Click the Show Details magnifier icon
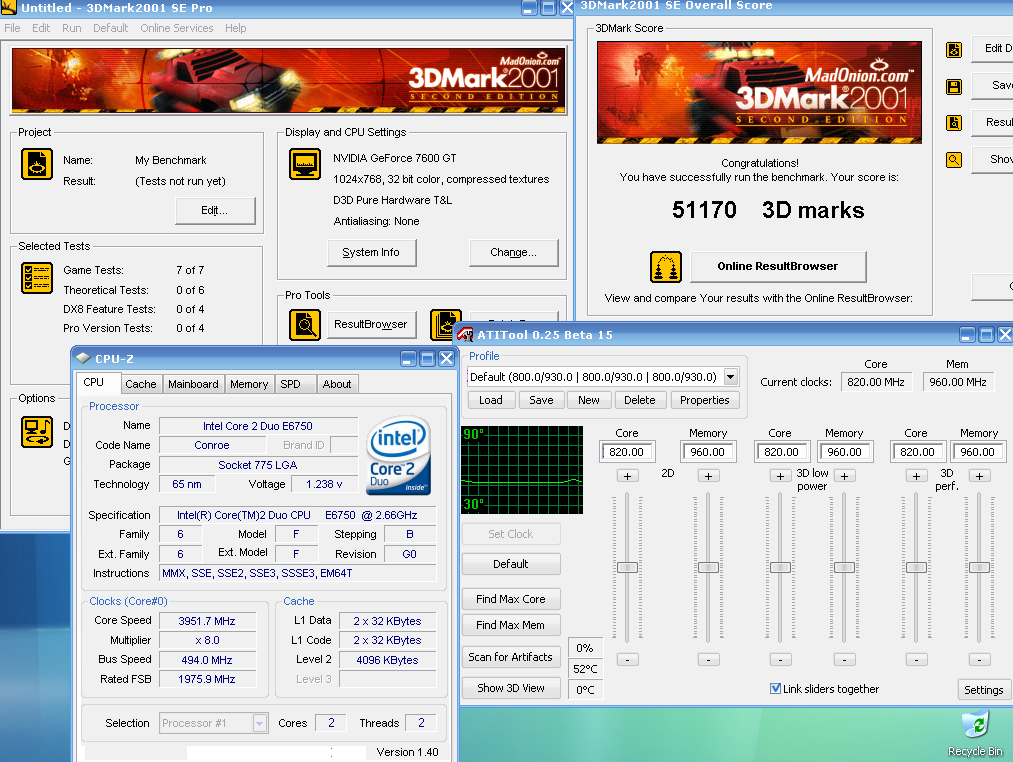The height and width of the screenshot is (762, 1013). click(x=954, y=160)
